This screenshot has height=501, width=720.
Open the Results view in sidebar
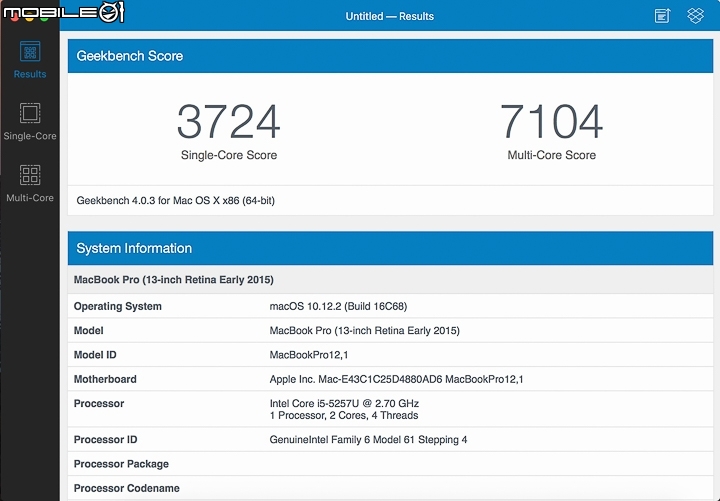pyautogui.click(x=30, y=60)
